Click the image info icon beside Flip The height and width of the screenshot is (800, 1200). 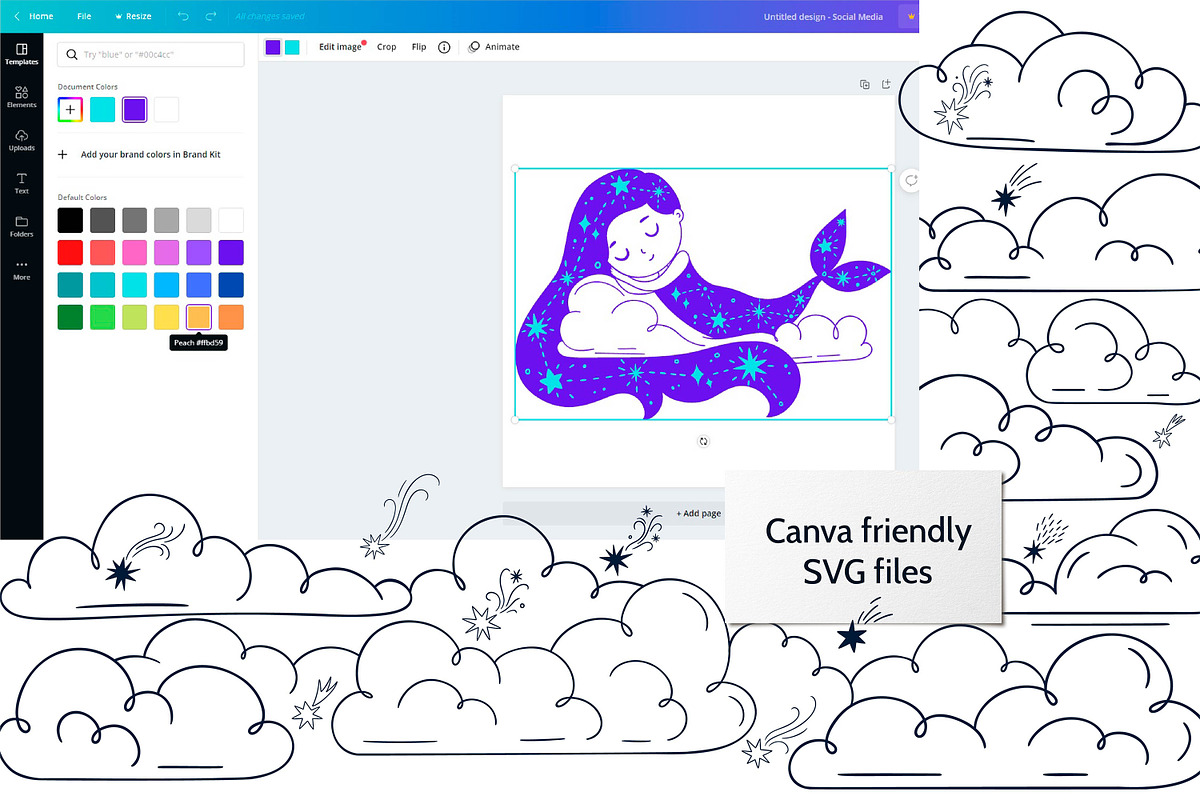[444, 47]
